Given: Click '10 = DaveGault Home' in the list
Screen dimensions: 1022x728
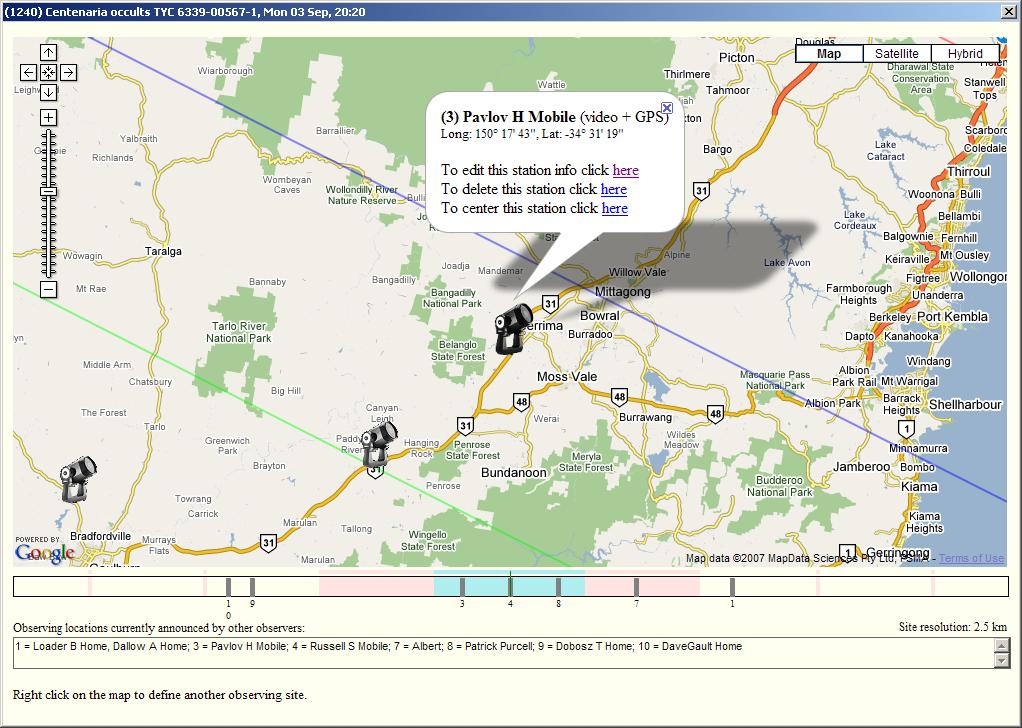Looking at the screenshot, I should click(692, 647).
